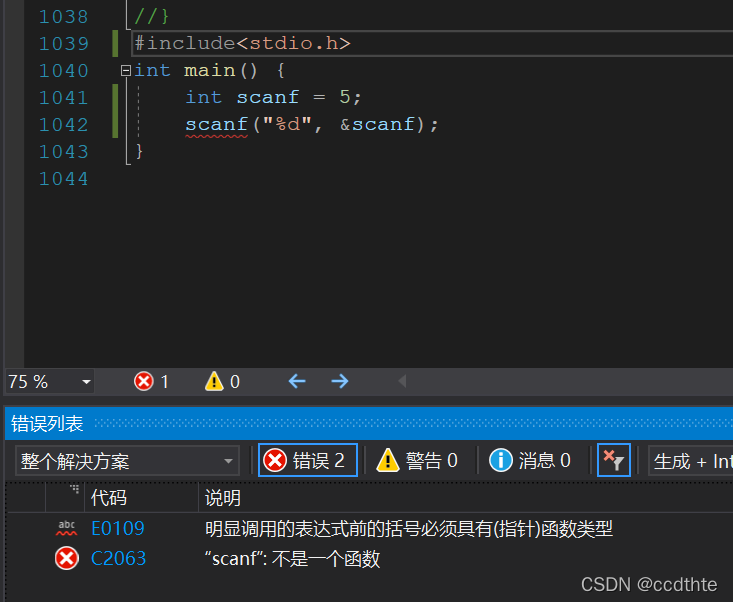Image resolution: width=733 pixels, height=602 pixels.
Task: Select the IntelliSense abc squiggle icon row
Action: pos(66,528)
